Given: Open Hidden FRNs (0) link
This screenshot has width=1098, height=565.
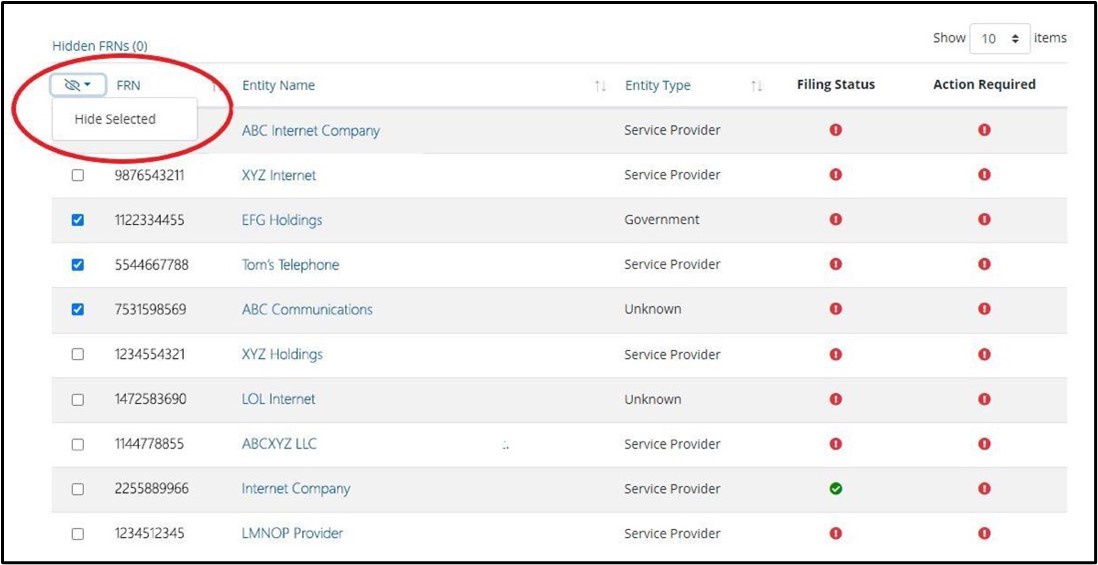Looking at the screenshot, I should point(100,46).
